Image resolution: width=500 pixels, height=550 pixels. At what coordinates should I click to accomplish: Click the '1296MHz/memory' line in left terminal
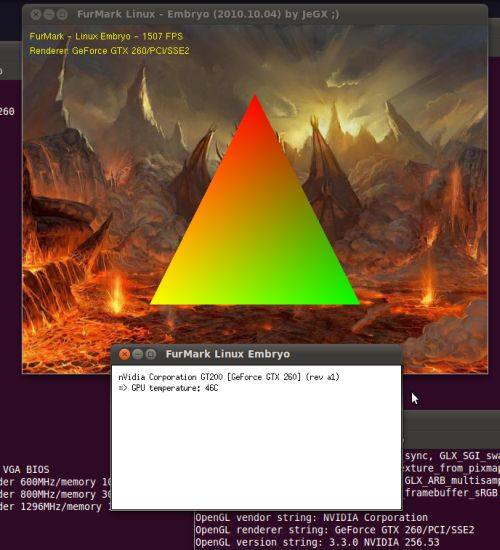click(55, 507)
